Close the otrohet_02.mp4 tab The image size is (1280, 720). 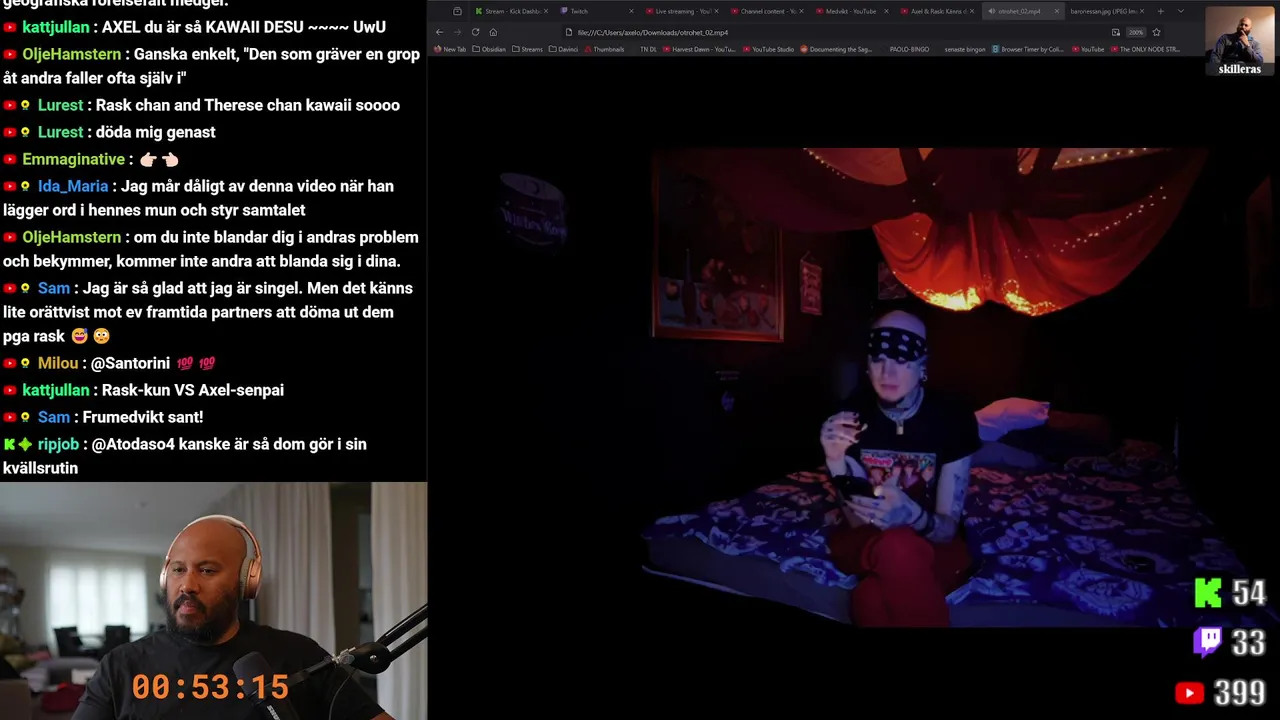[1057, 11]
